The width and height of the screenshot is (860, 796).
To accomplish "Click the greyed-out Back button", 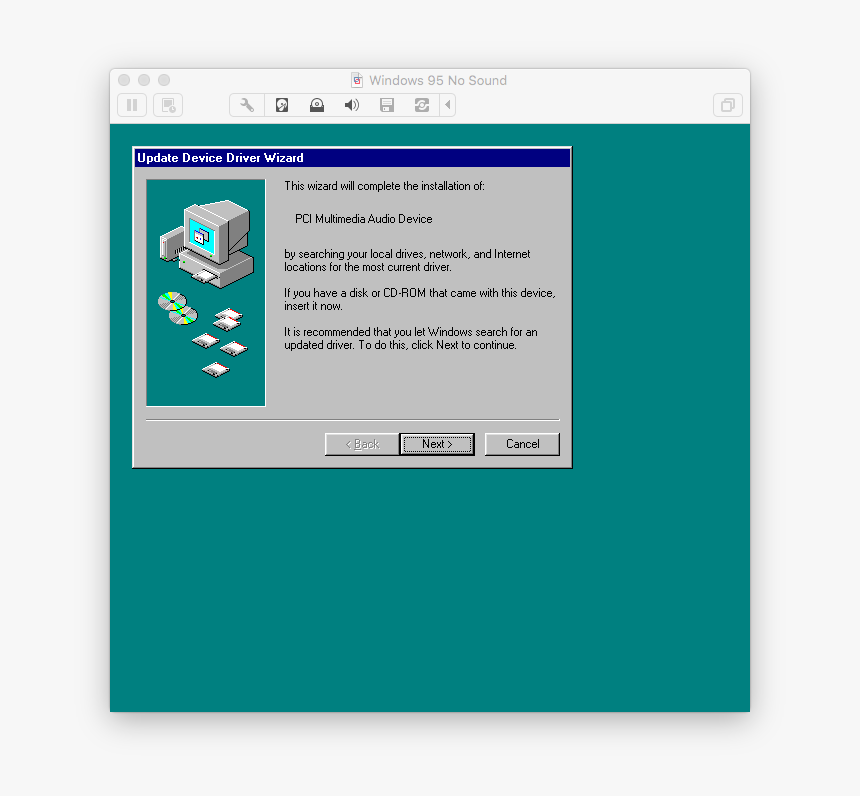I will (x=361, y=443).
